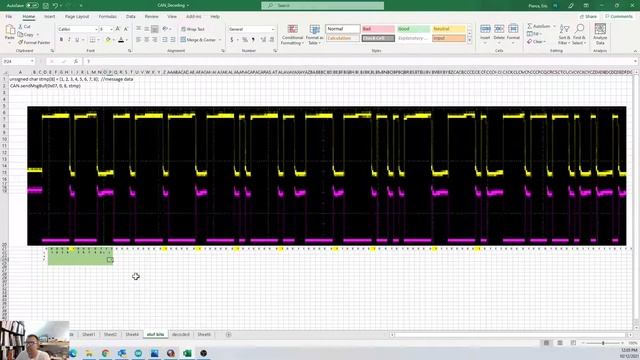
Task: Switch to the Insert ribbon tab
Action: pyautogui.click(x=49, y=17)
